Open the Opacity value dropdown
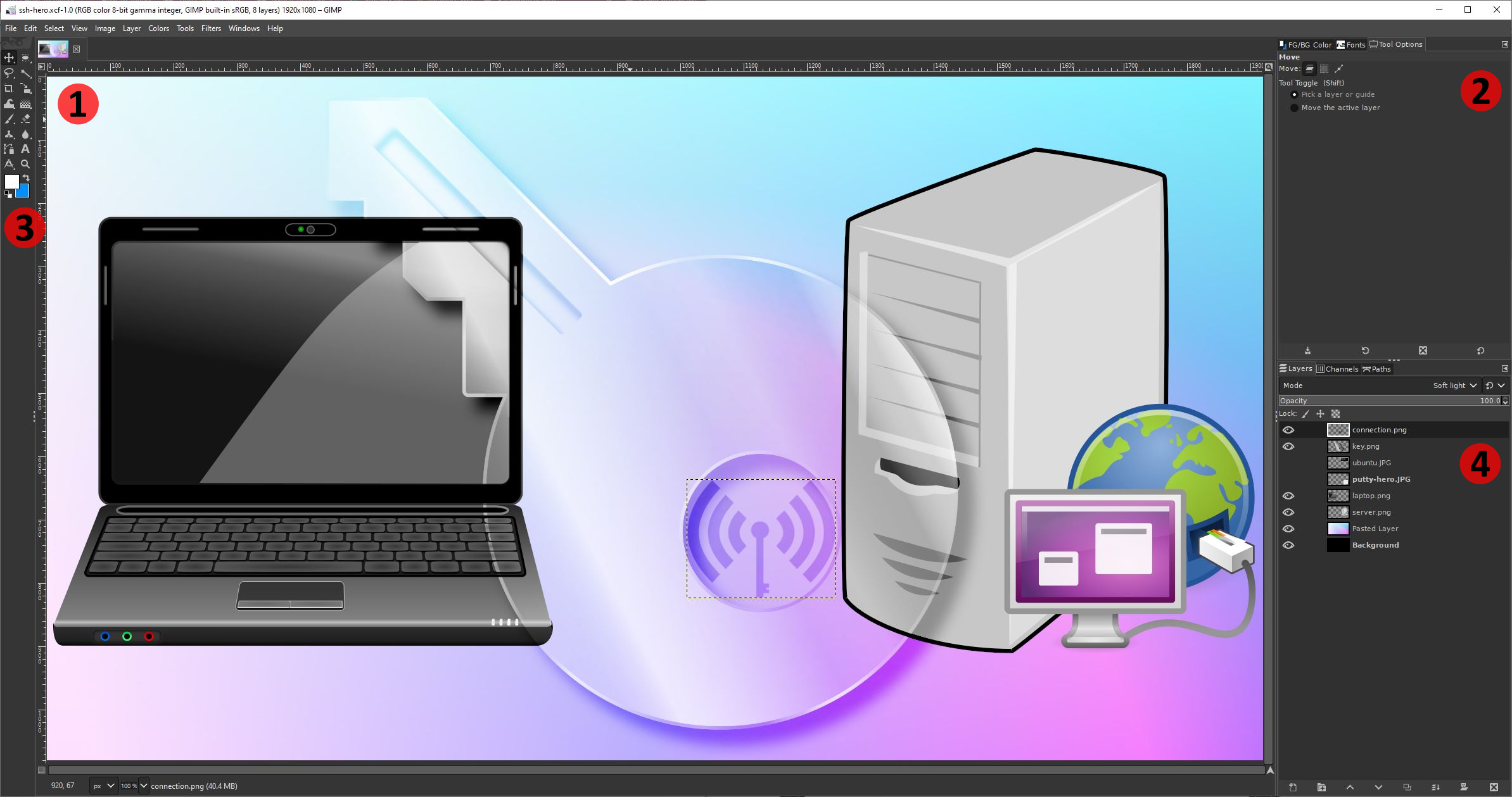Screen dimensions: 1512x797 tap(1504, 400)
